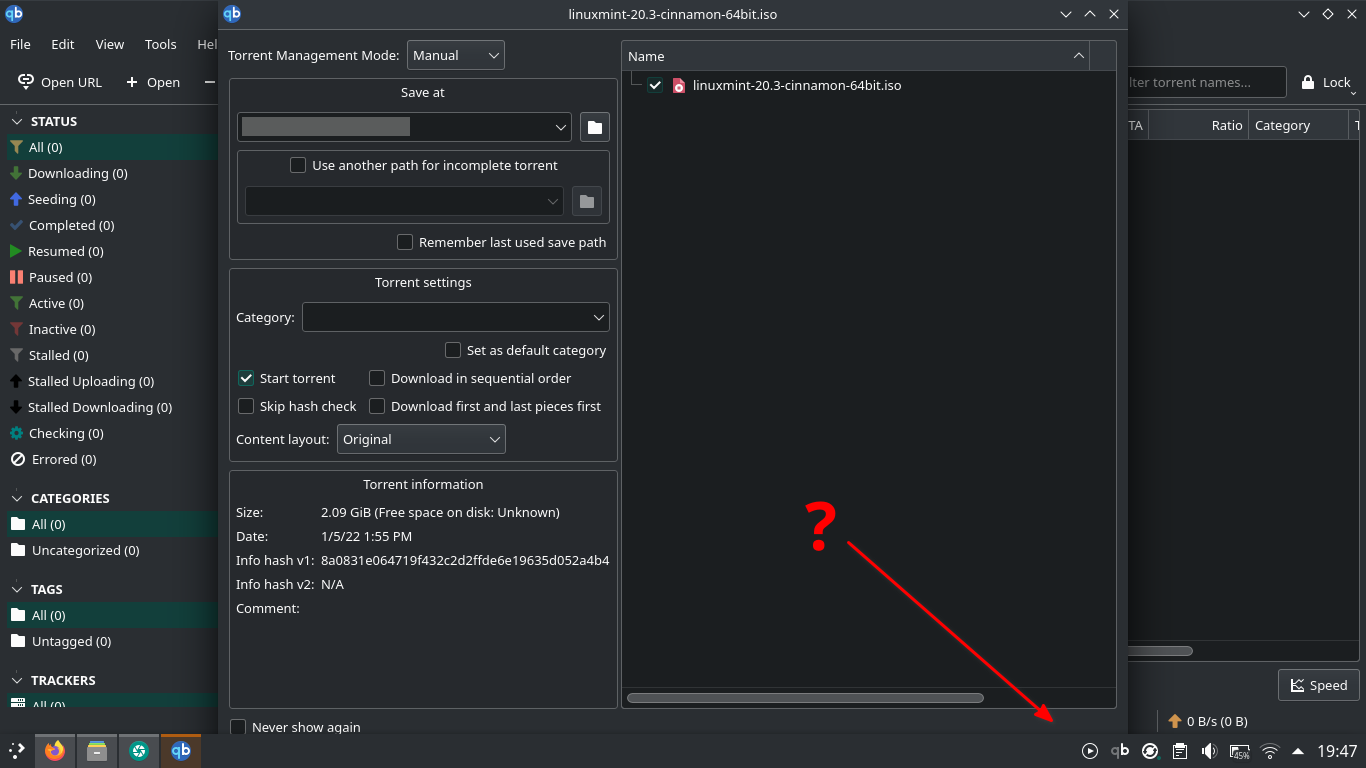Open the Torrent Management Mode dropdown

(455, 55)
